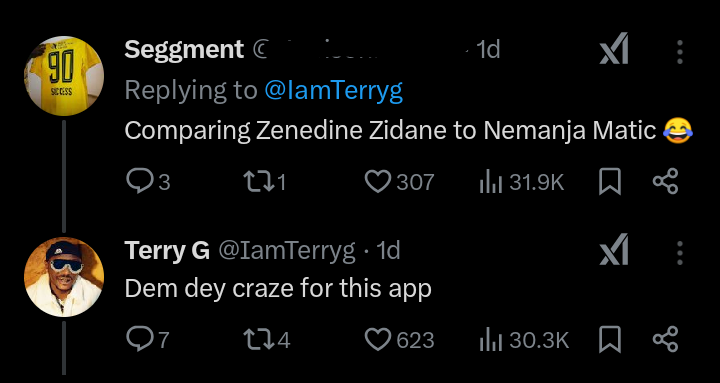720x383 pixels.
Task: Repost Terry G's tweet with 4 reposts
Action: pyautogui.click(x=267, y=340)
